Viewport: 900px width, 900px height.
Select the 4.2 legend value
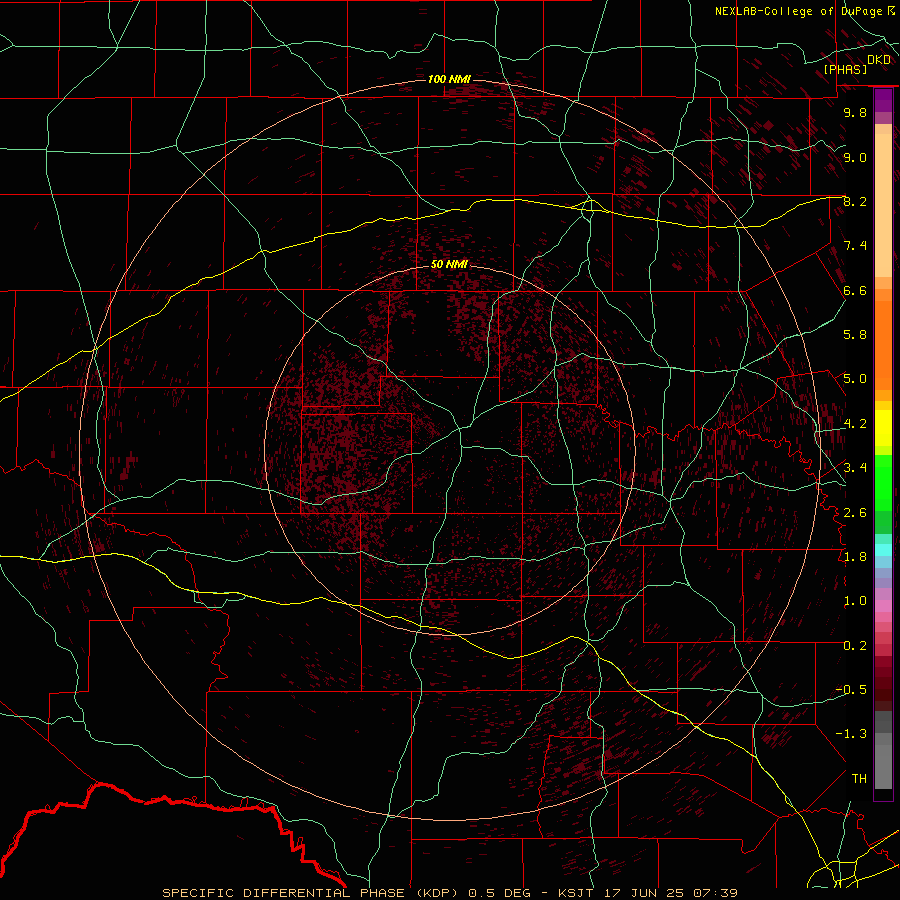855,424
